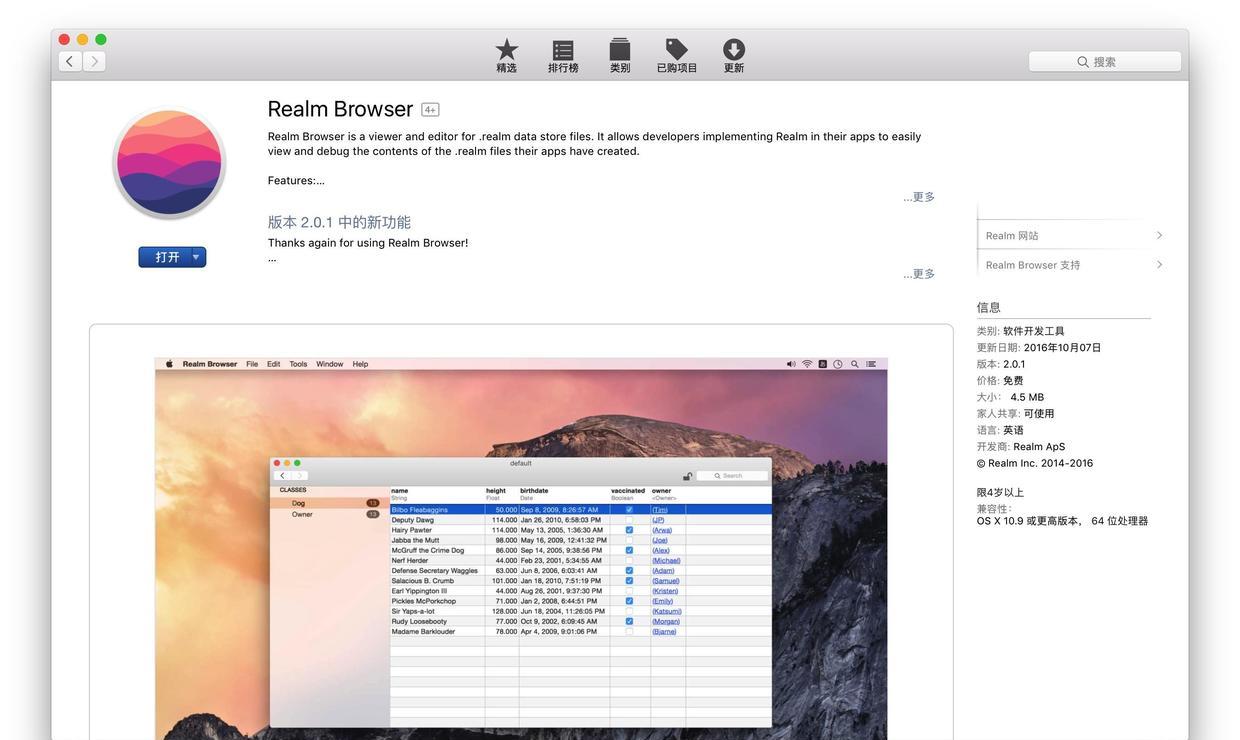Open the app with 打开 button
1240x740 pixels.
point(166,257)
